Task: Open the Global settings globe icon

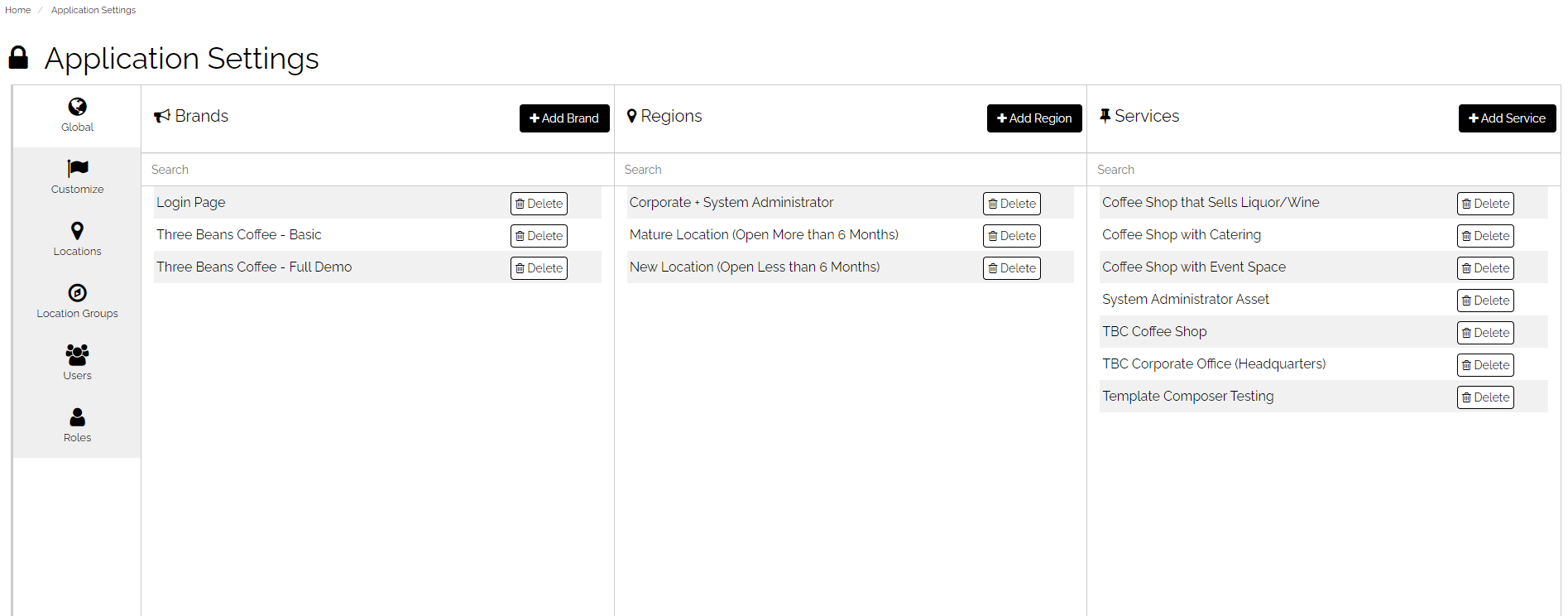Action: click(77, 107)
